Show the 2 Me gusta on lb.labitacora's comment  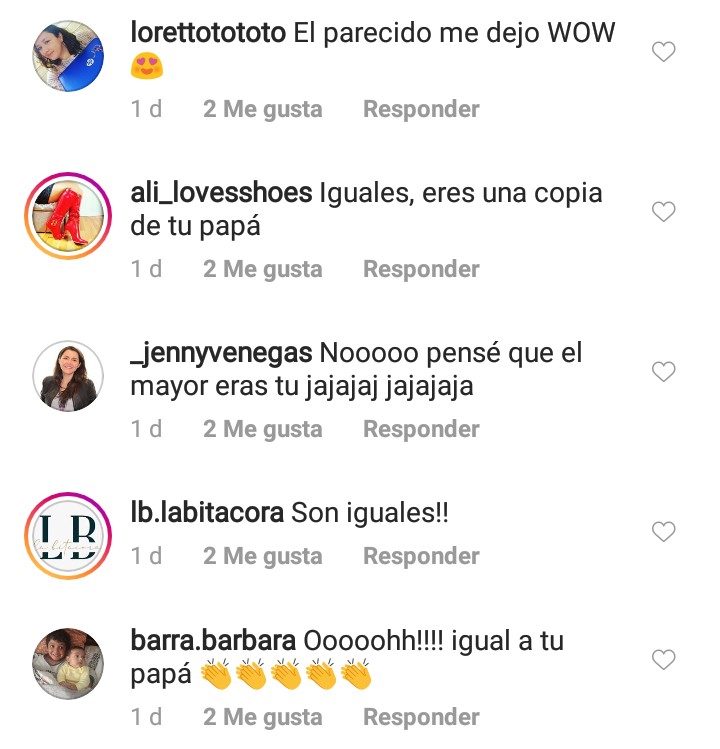[262, 556]
